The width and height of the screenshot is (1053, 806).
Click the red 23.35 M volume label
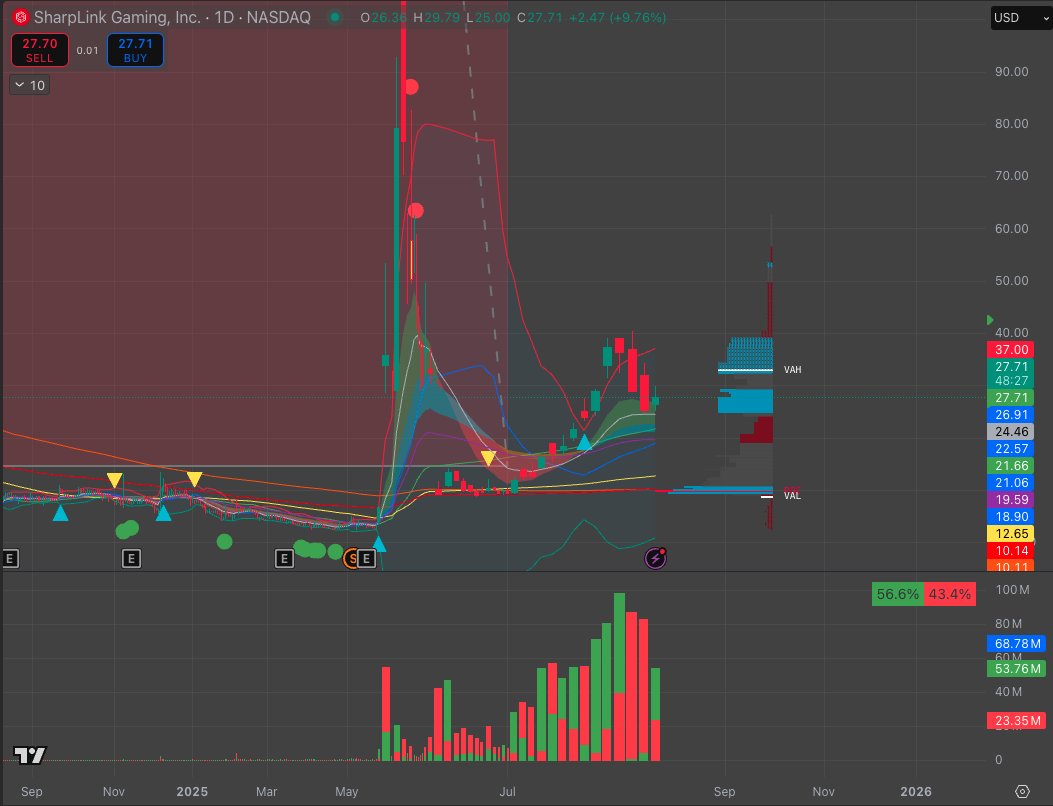coord(1016,721)
